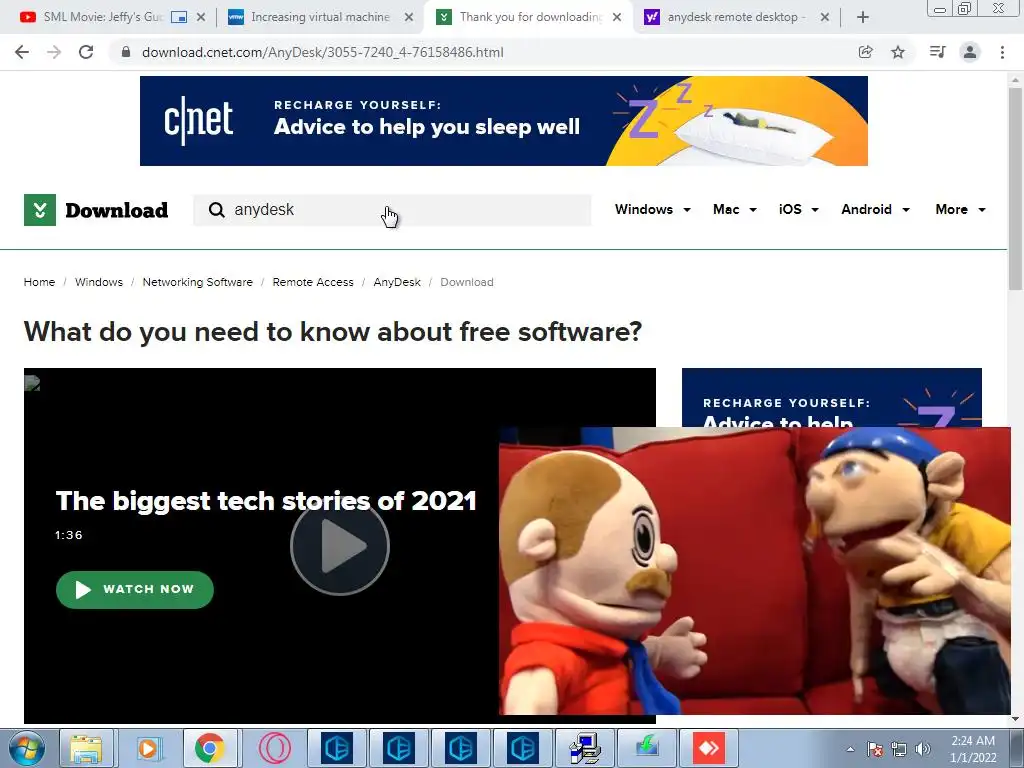The width and height of the screenshot is (1024, 768).
Task: Bookmark this page with the star icon
Action: point(898,52)
